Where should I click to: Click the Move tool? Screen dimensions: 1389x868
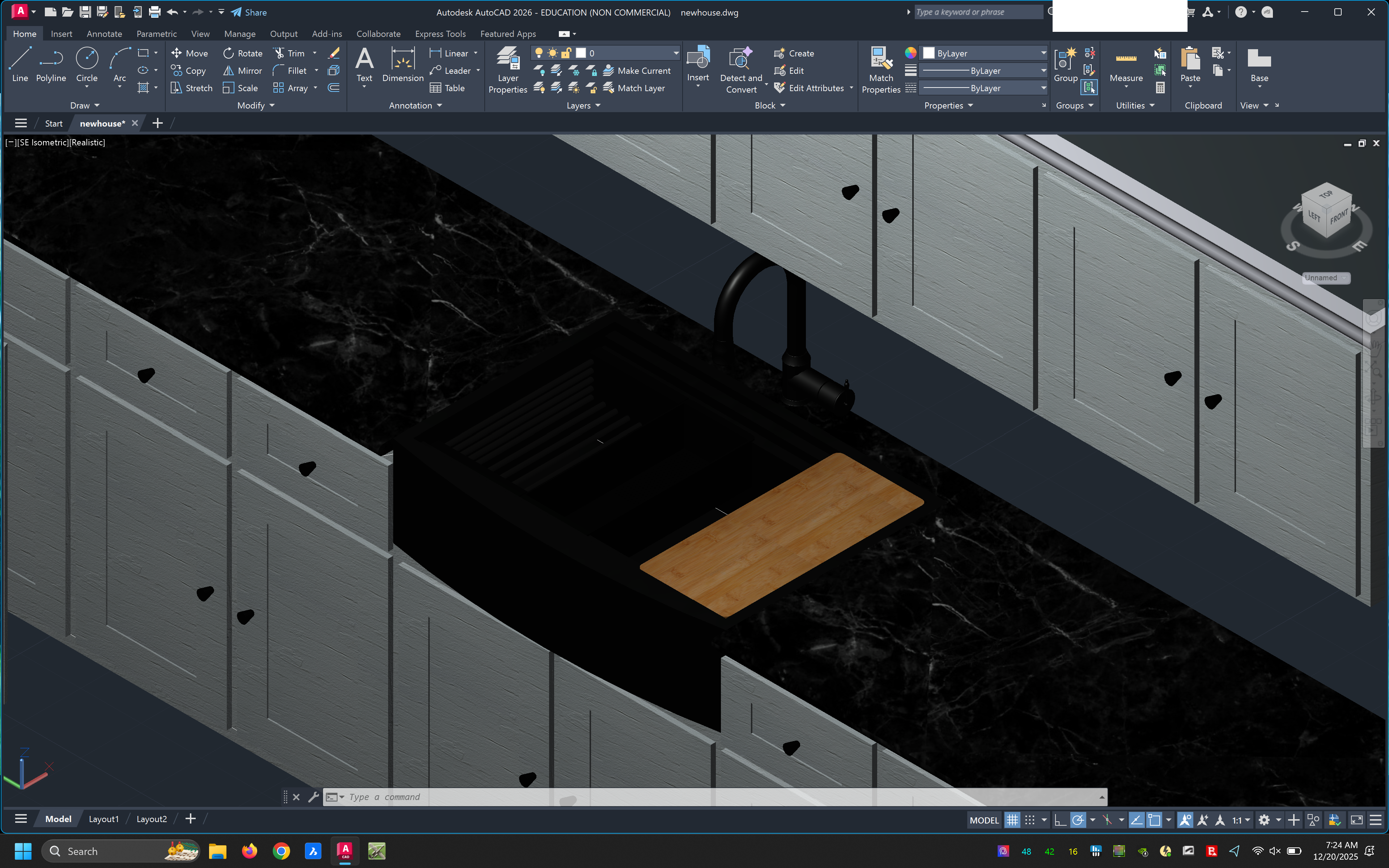coord(190,54)
